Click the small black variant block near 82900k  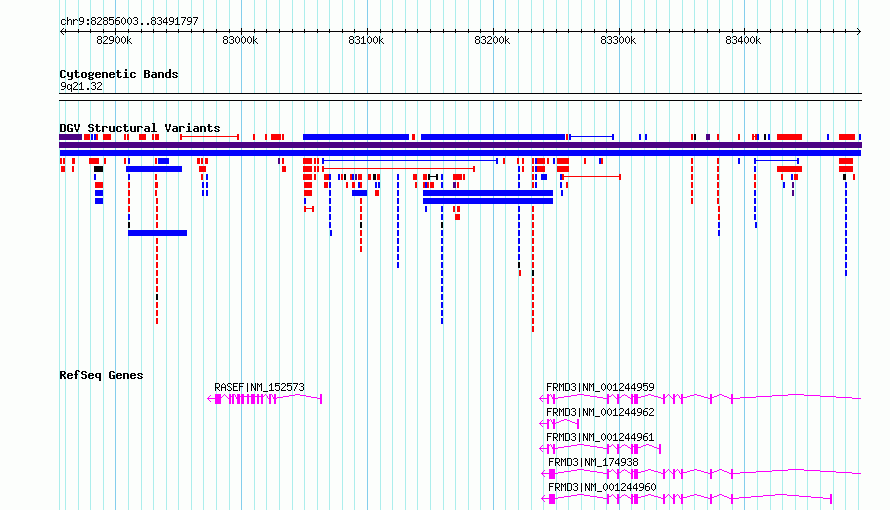99,169
